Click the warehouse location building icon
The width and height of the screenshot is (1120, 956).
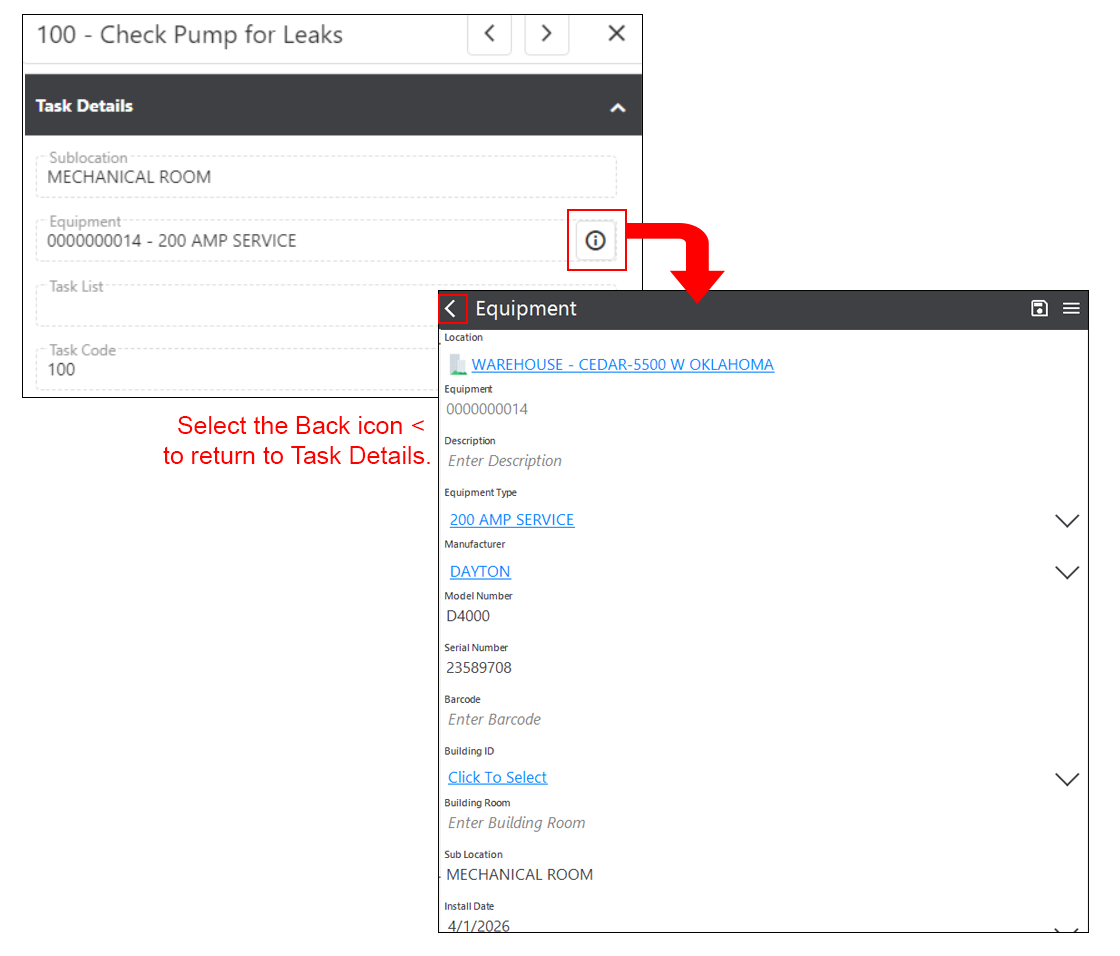point(458,365)
